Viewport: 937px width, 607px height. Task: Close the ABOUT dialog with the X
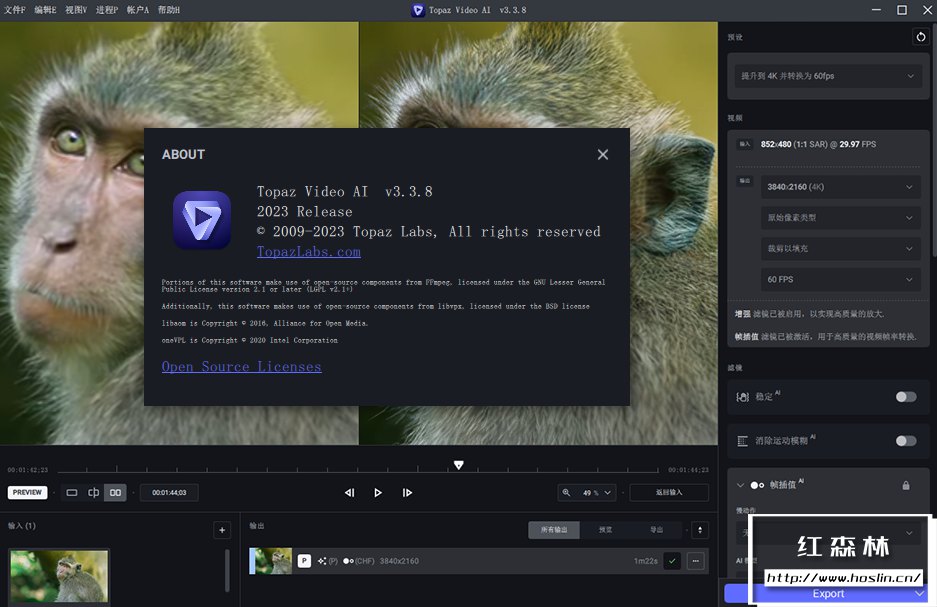[x=602, y=154]
